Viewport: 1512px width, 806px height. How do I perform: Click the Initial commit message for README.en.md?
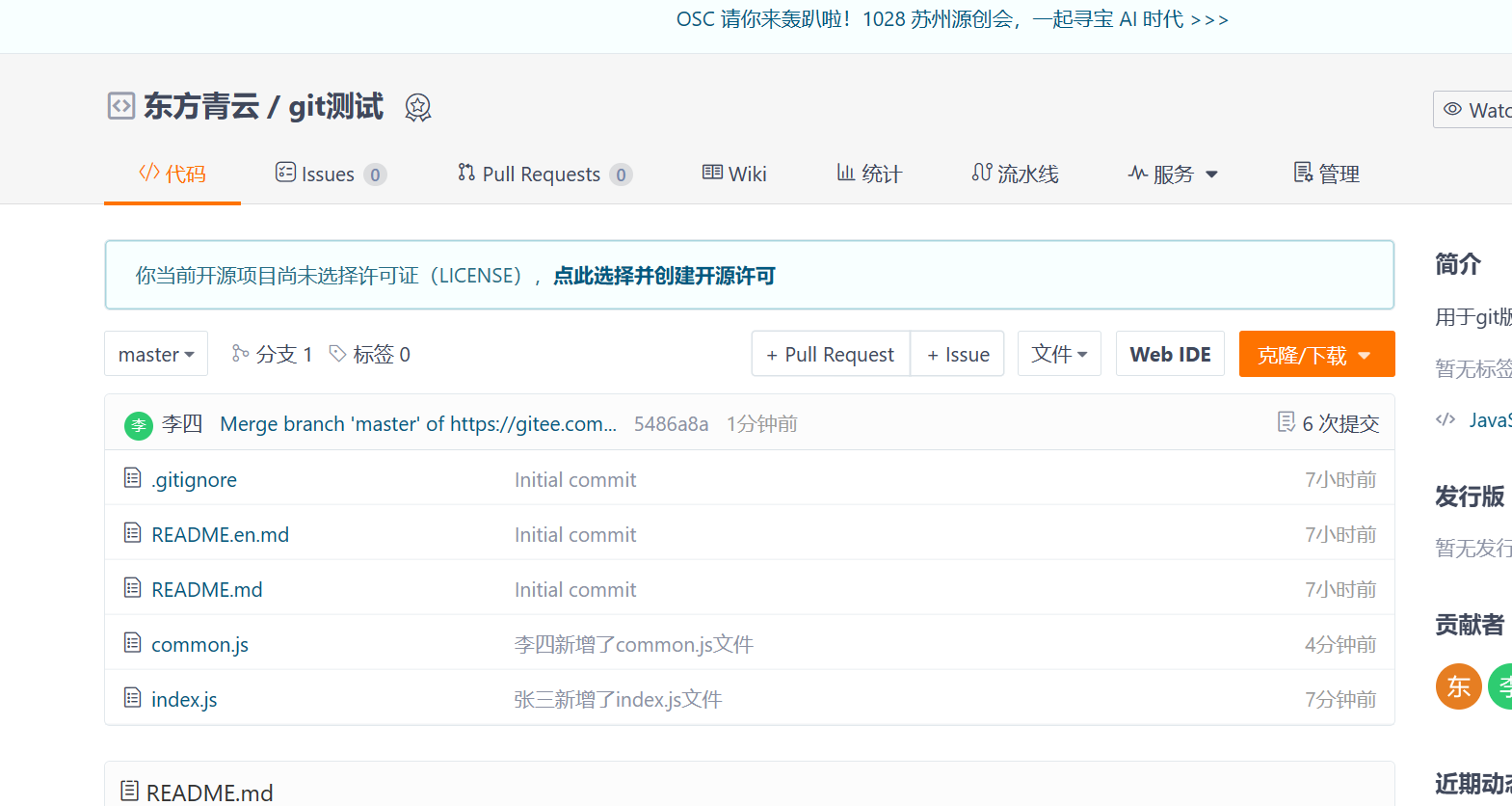(x=575, y=534)
